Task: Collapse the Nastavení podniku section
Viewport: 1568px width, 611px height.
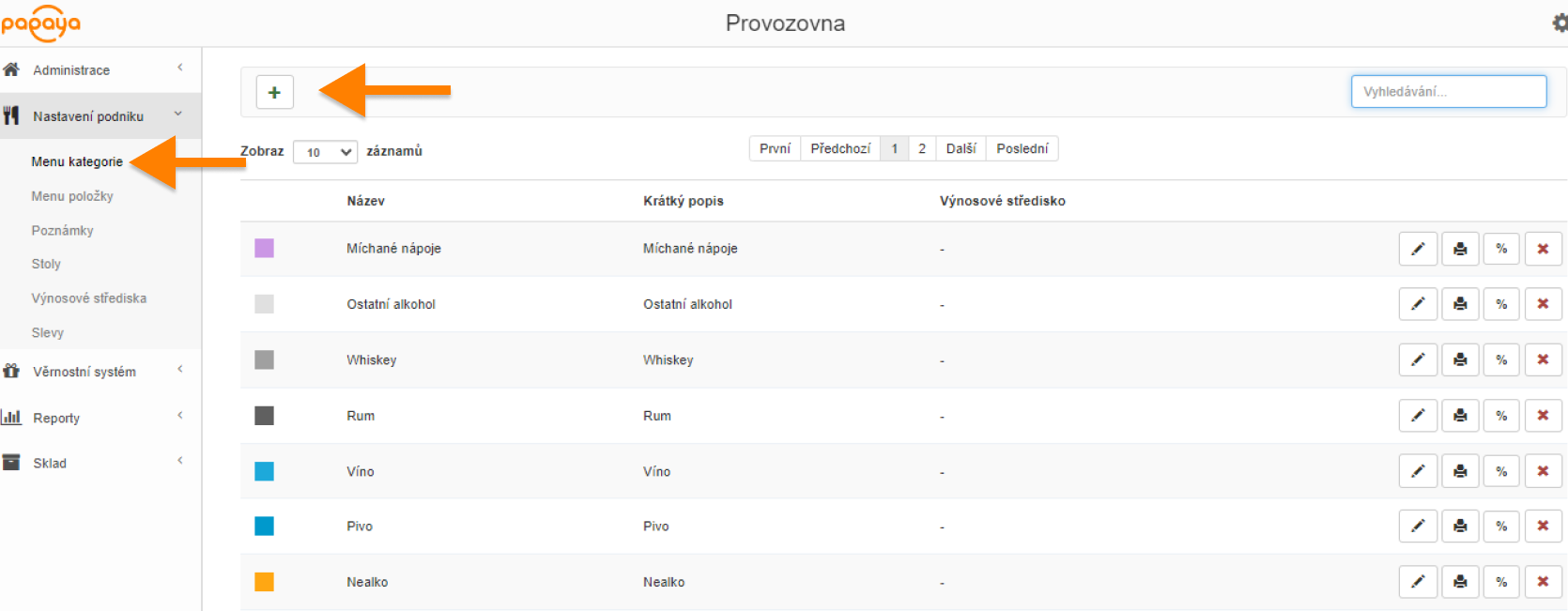Action: [88, 116]
